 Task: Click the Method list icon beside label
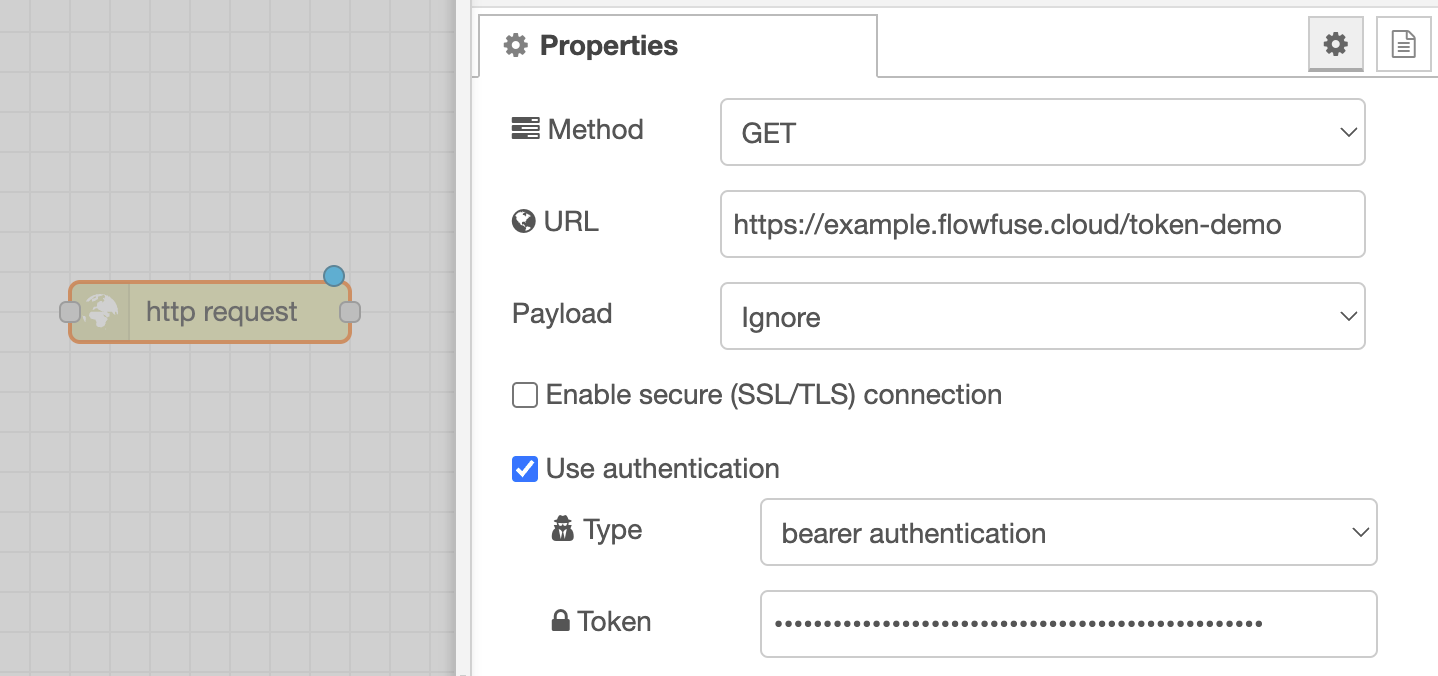point(525,129)
